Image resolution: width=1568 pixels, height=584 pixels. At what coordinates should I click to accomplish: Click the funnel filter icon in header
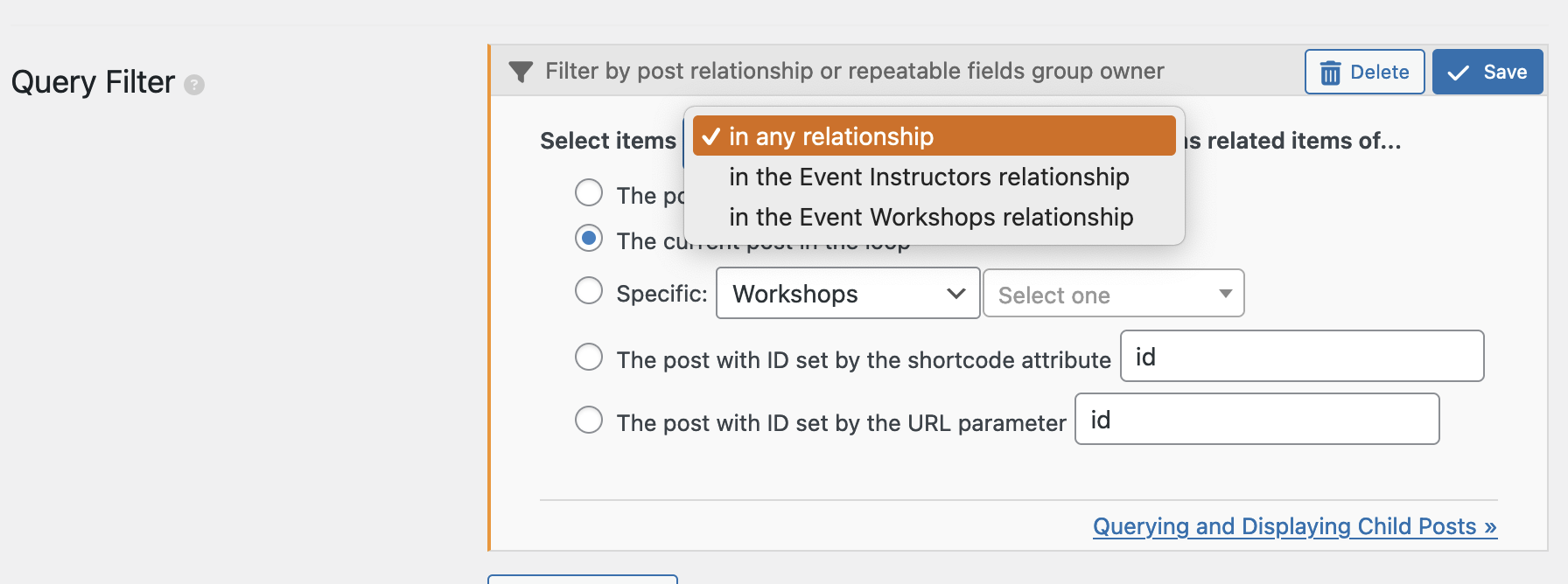pyautogui.click(x=521, y=72)
